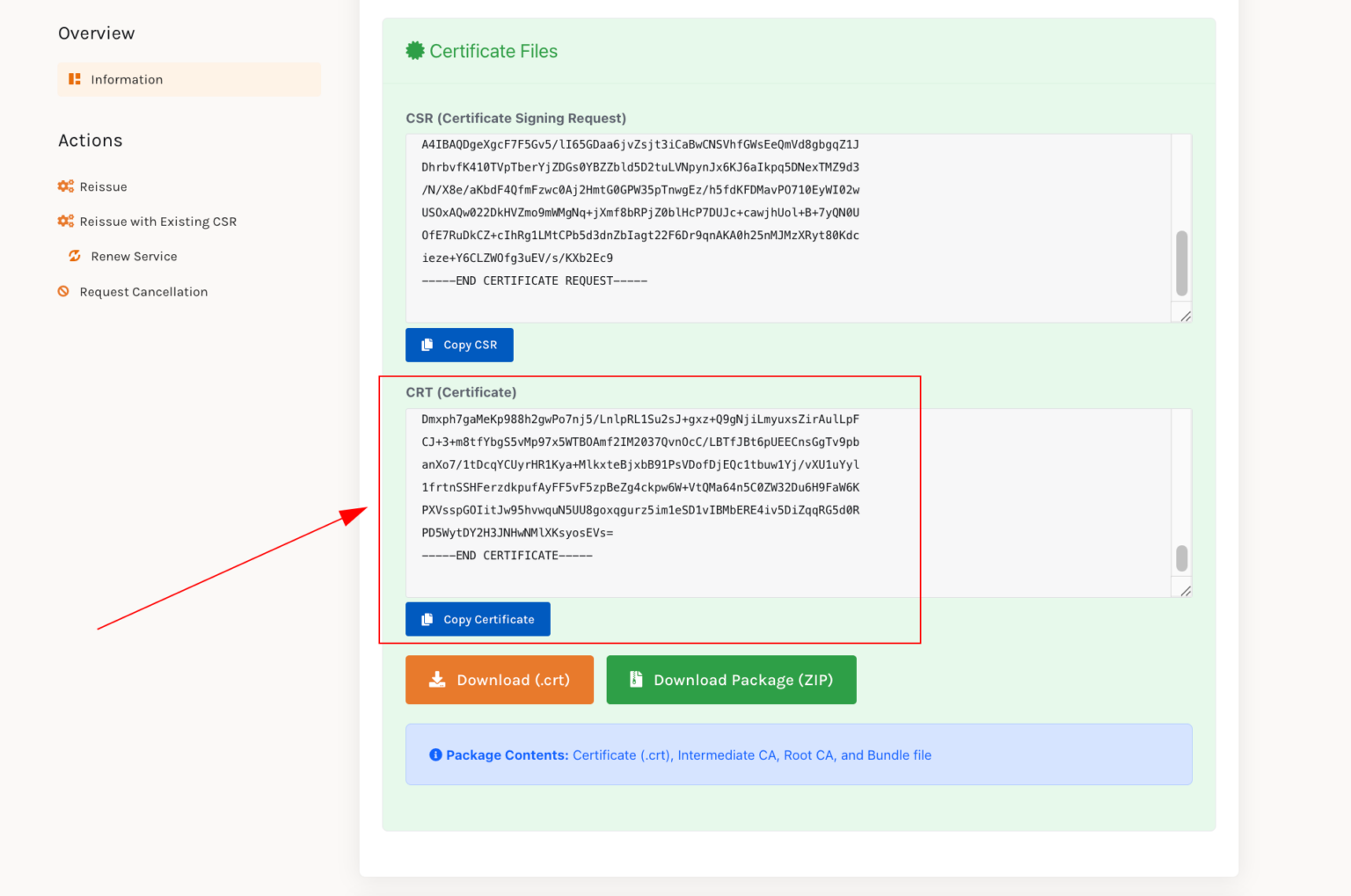Click the CRT text area scrollbar thumb
Image resolution: width=1351 pixels, height=896 pixels.
coord(1181,558)
